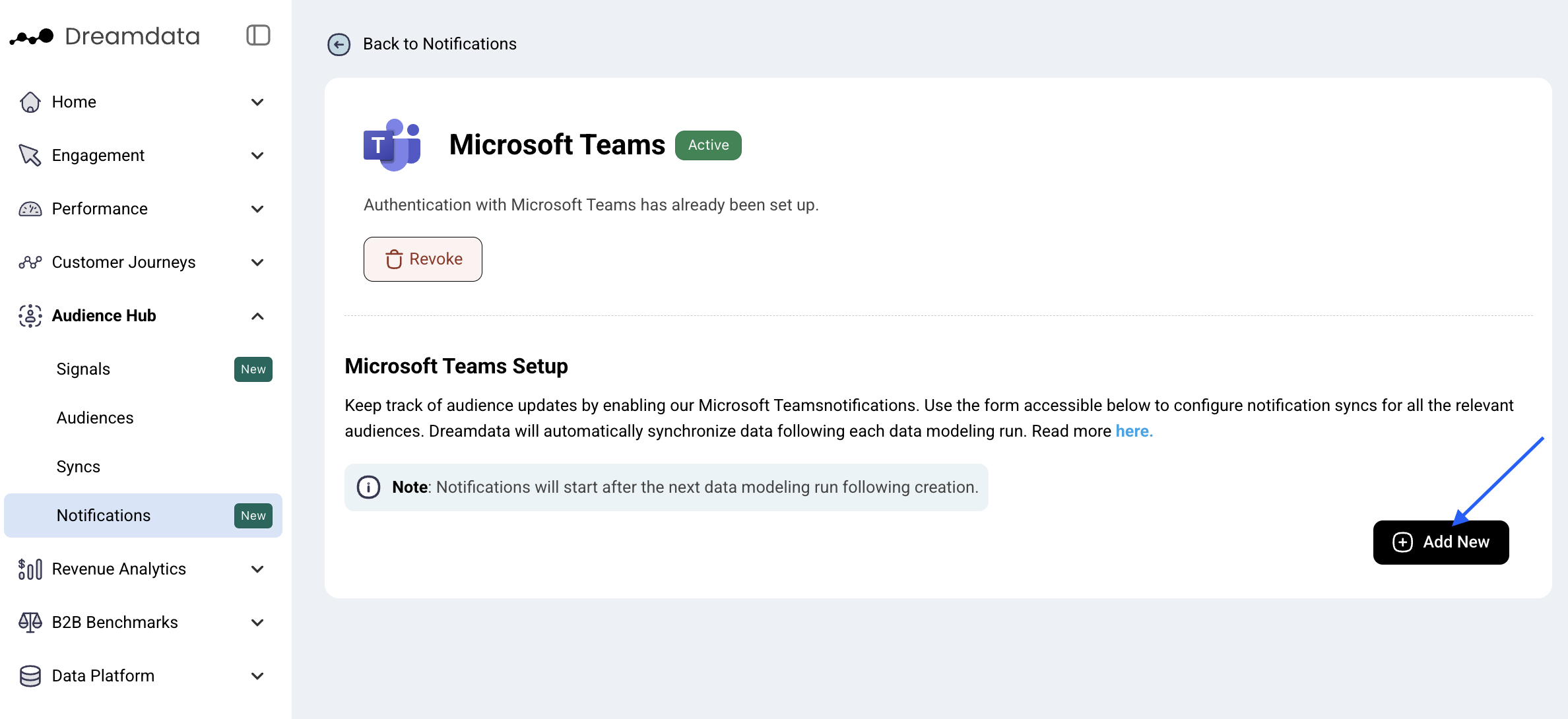Click the Add New button

point(1441,542)
